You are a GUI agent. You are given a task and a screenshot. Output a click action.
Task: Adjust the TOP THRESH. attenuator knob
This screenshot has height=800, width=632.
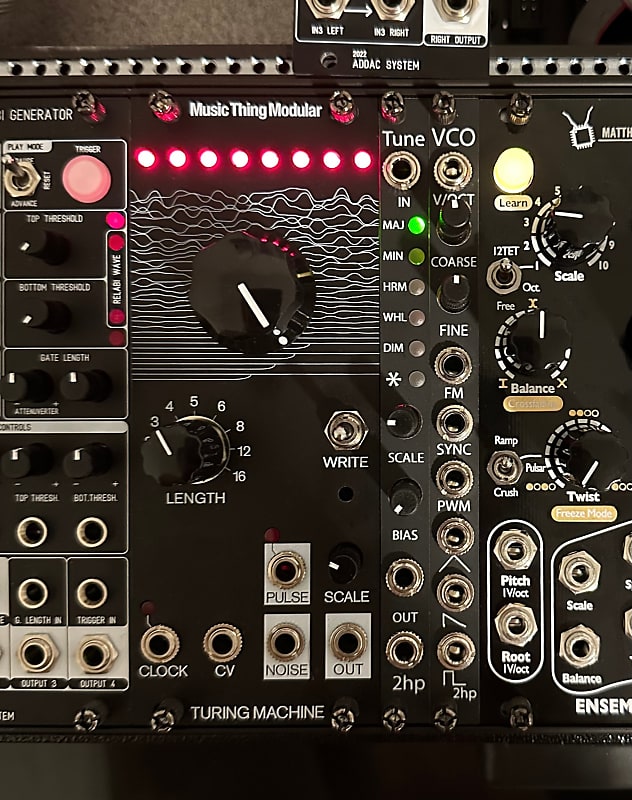click(x=24, y=460)
